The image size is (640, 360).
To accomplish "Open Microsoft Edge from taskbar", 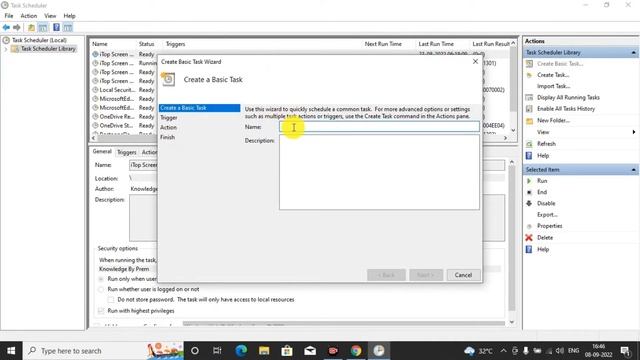I will (x=241, y=351).
